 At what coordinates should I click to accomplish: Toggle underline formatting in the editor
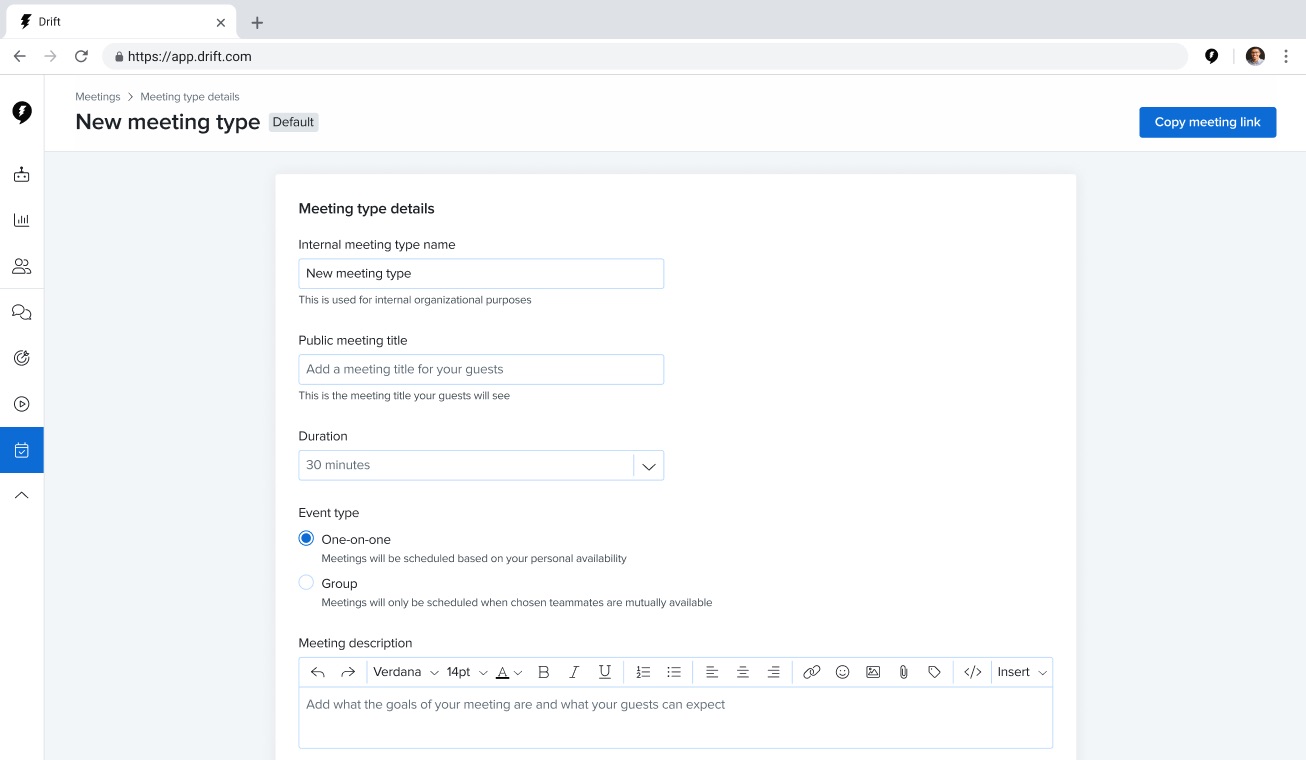click(x=605, y=672)
